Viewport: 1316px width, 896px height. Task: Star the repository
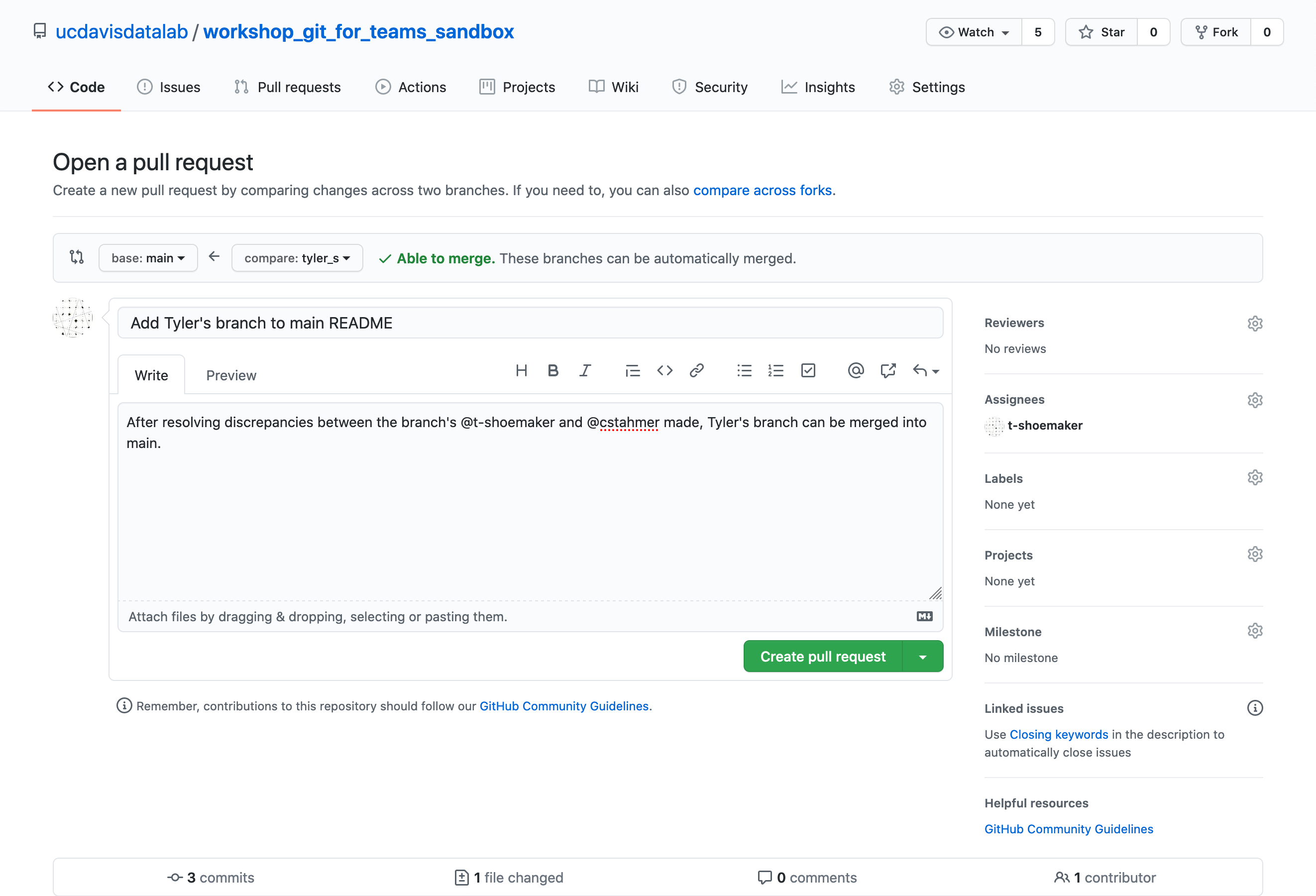pos(1101,32)
